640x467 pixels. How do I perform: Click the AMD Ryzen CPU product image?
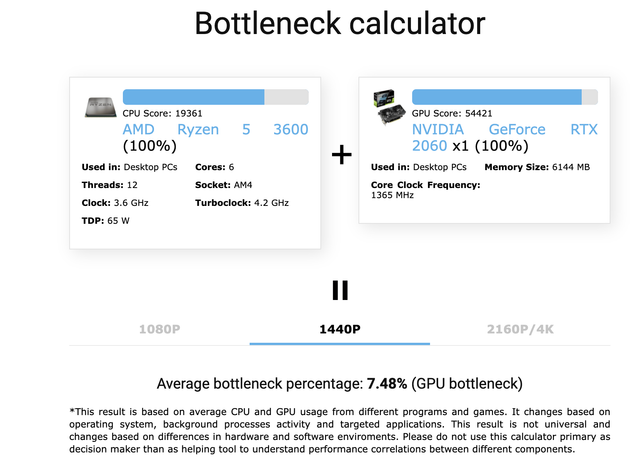pyautogui.click(x=100, y=106)
